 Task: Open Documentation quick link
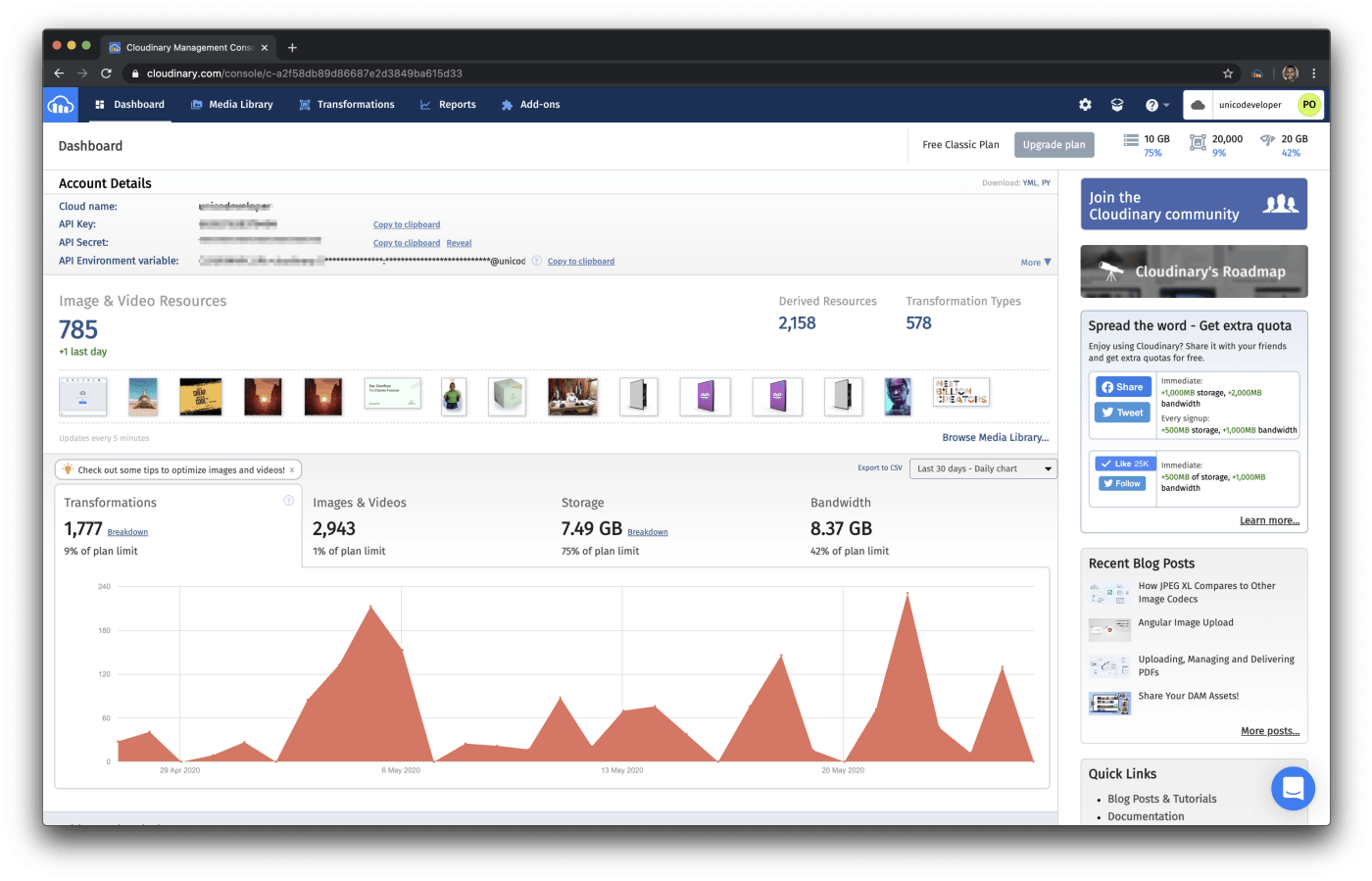coord(1146,817)
